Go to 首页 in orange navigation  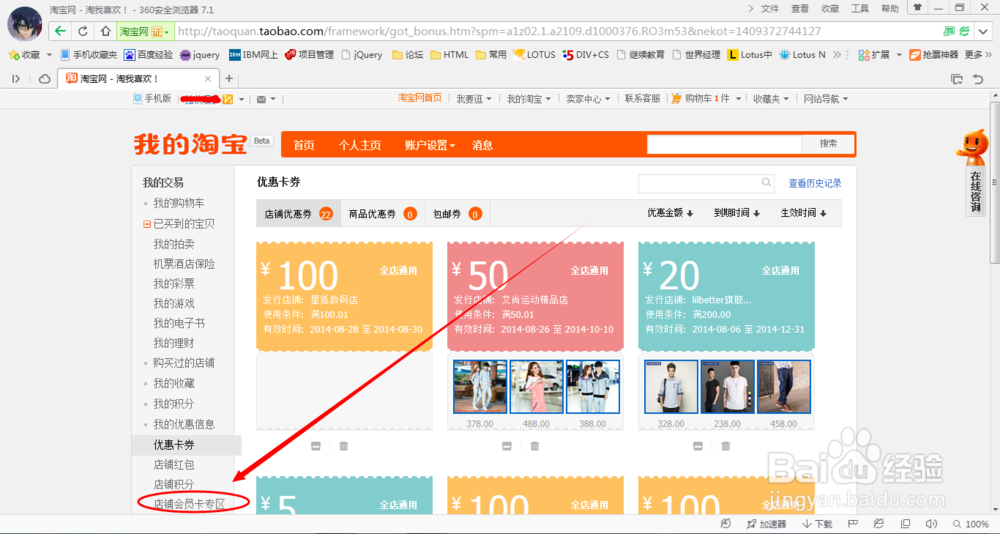[304, 145]
